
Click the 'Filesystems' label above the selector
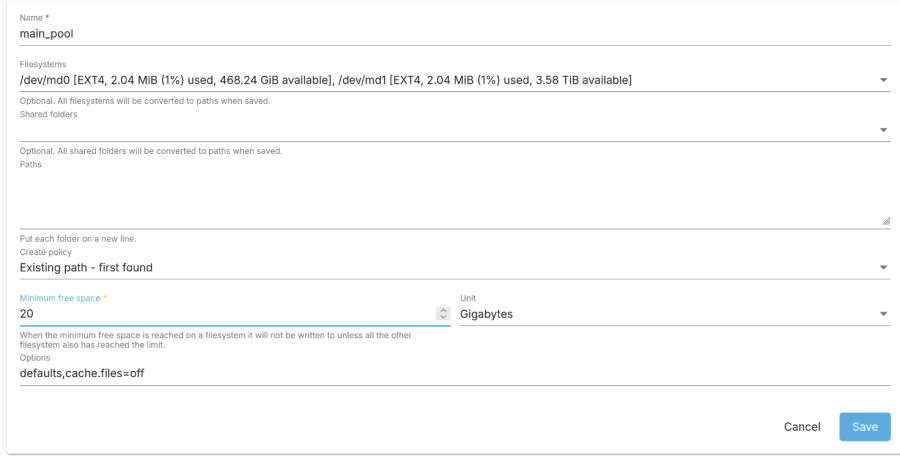42,64
